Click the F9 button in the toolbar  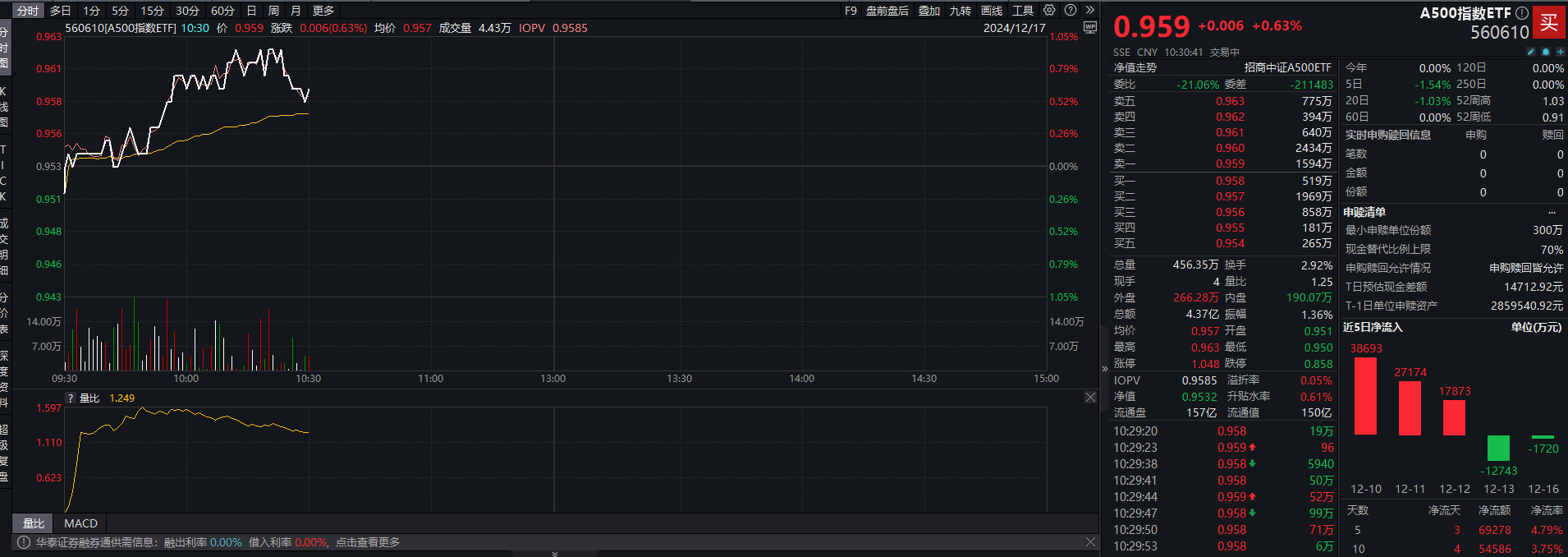tap(850, 11)
